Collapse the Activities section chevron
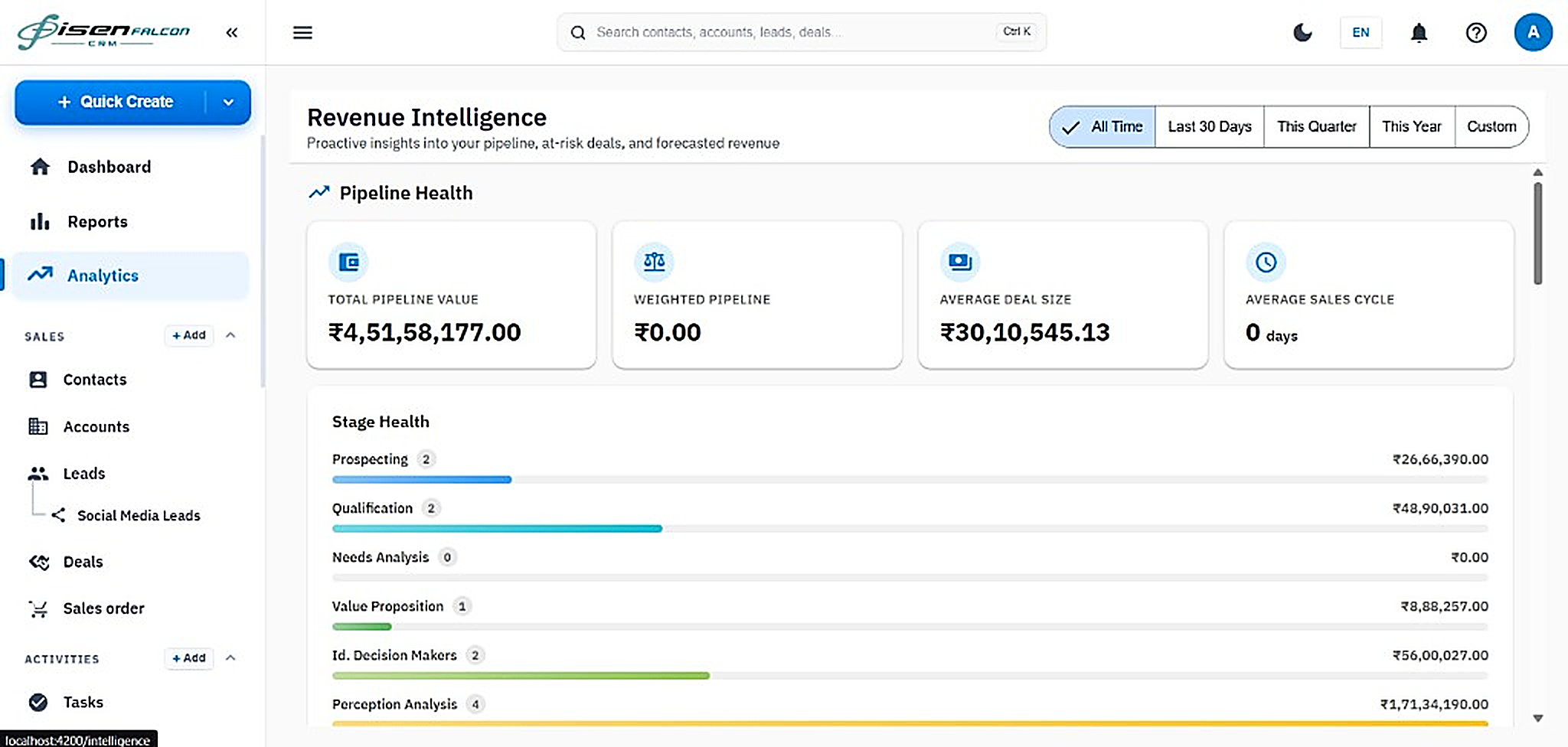 230,657
